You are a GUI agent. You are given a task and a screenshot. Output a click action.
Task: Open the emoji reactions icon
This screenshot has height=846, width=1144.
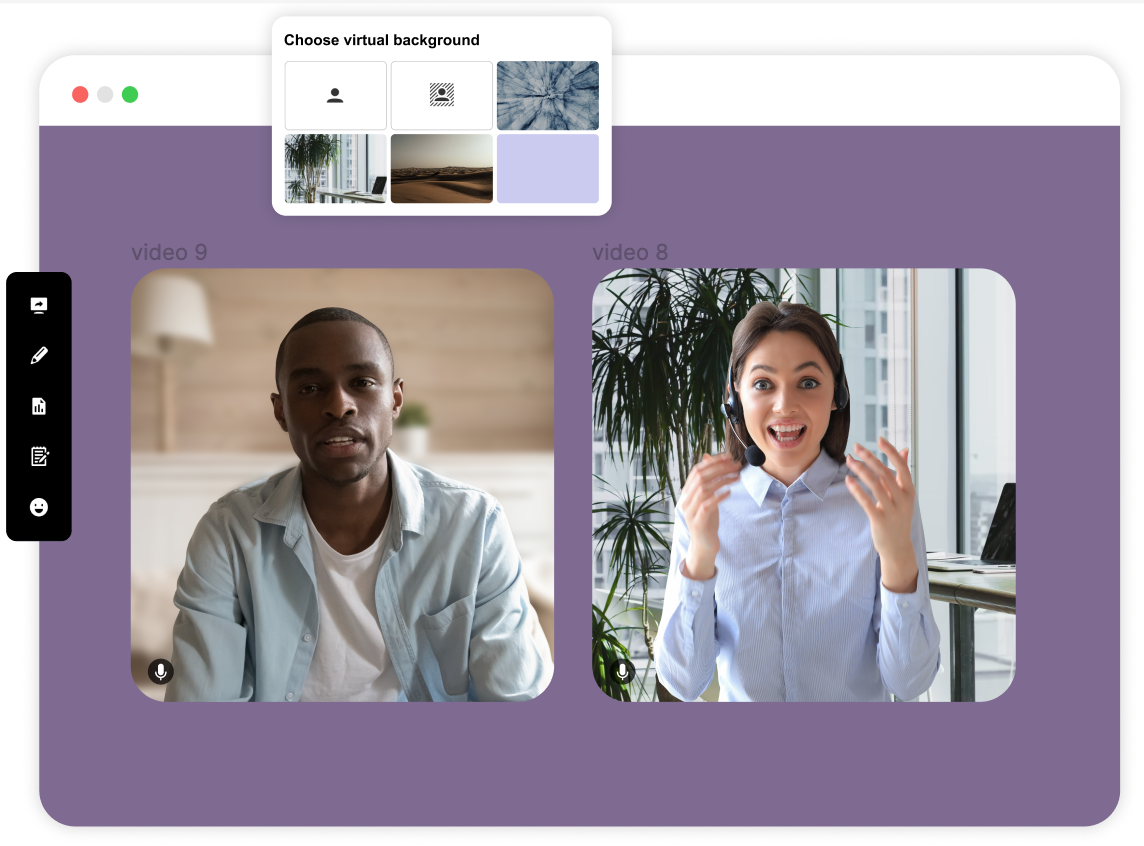pos(38,507)
